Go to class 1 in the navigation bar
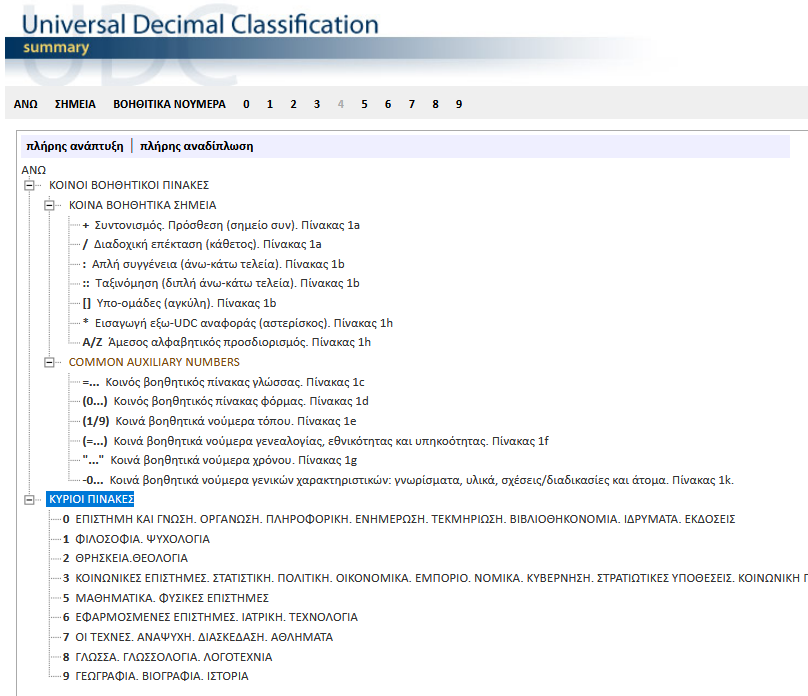Screen dimensions: 808x696 point(270,104)
